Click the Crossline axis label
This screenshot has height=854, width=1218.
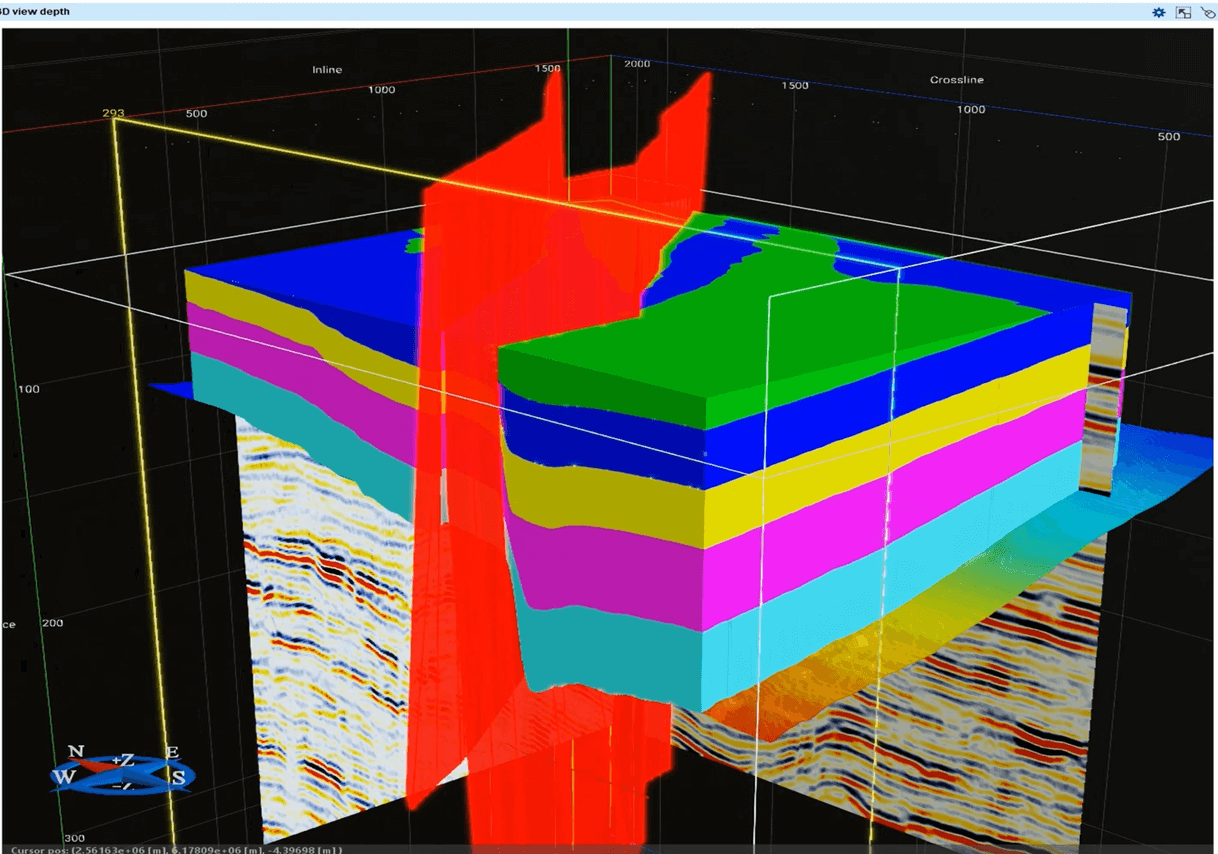[x=956, y=80]
